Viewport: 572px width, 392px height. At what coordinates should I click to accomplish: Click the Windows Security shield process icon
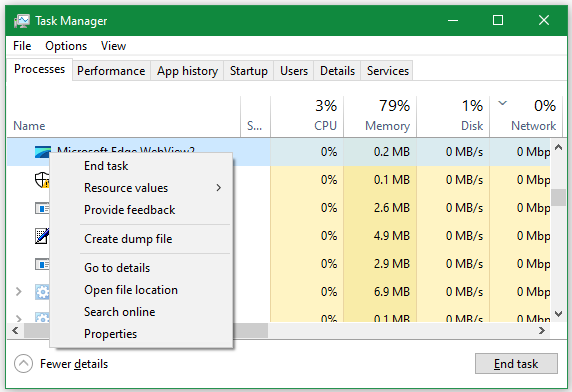point(42,180)
